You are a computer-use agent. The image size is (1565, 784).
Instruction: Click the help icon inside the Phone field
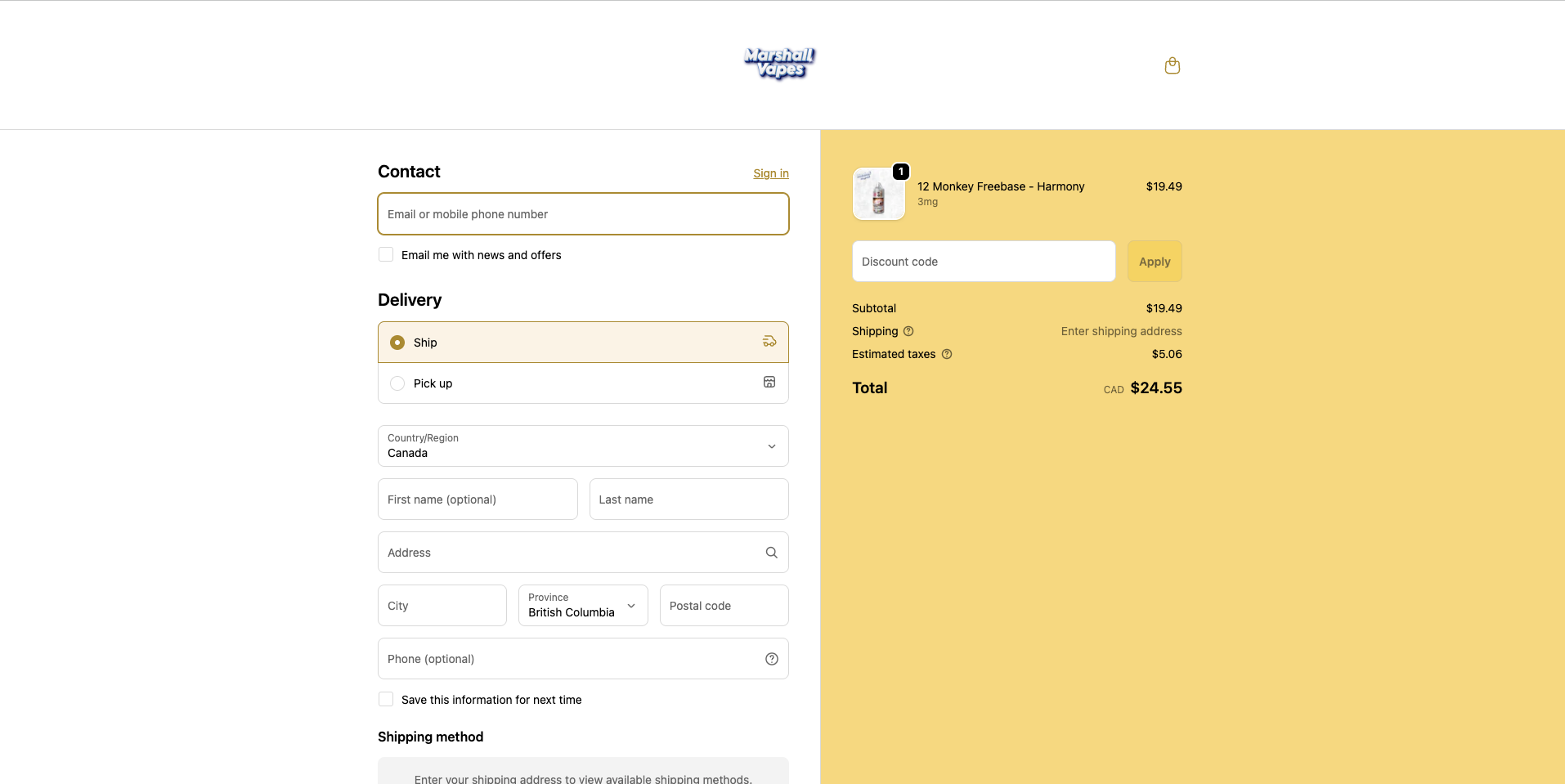770,659
